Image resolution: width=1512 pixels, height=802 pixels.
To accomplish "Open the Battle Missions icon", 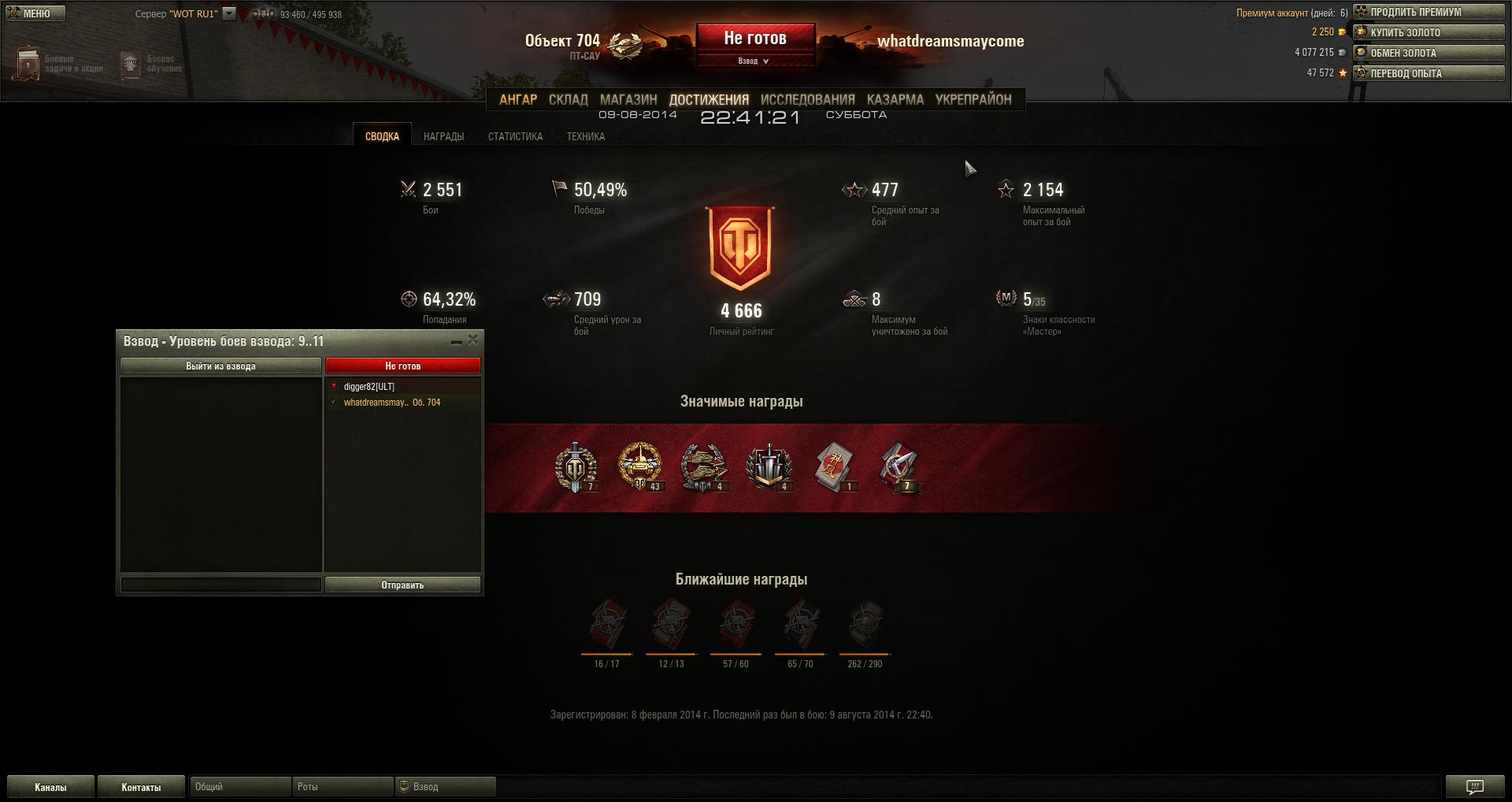I will [29, 62].
